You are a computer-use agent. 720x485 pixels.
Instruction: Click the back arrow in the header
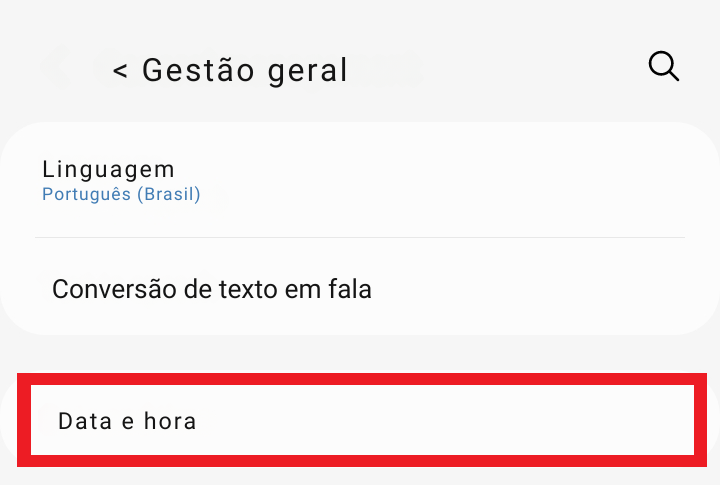(121, 71)
